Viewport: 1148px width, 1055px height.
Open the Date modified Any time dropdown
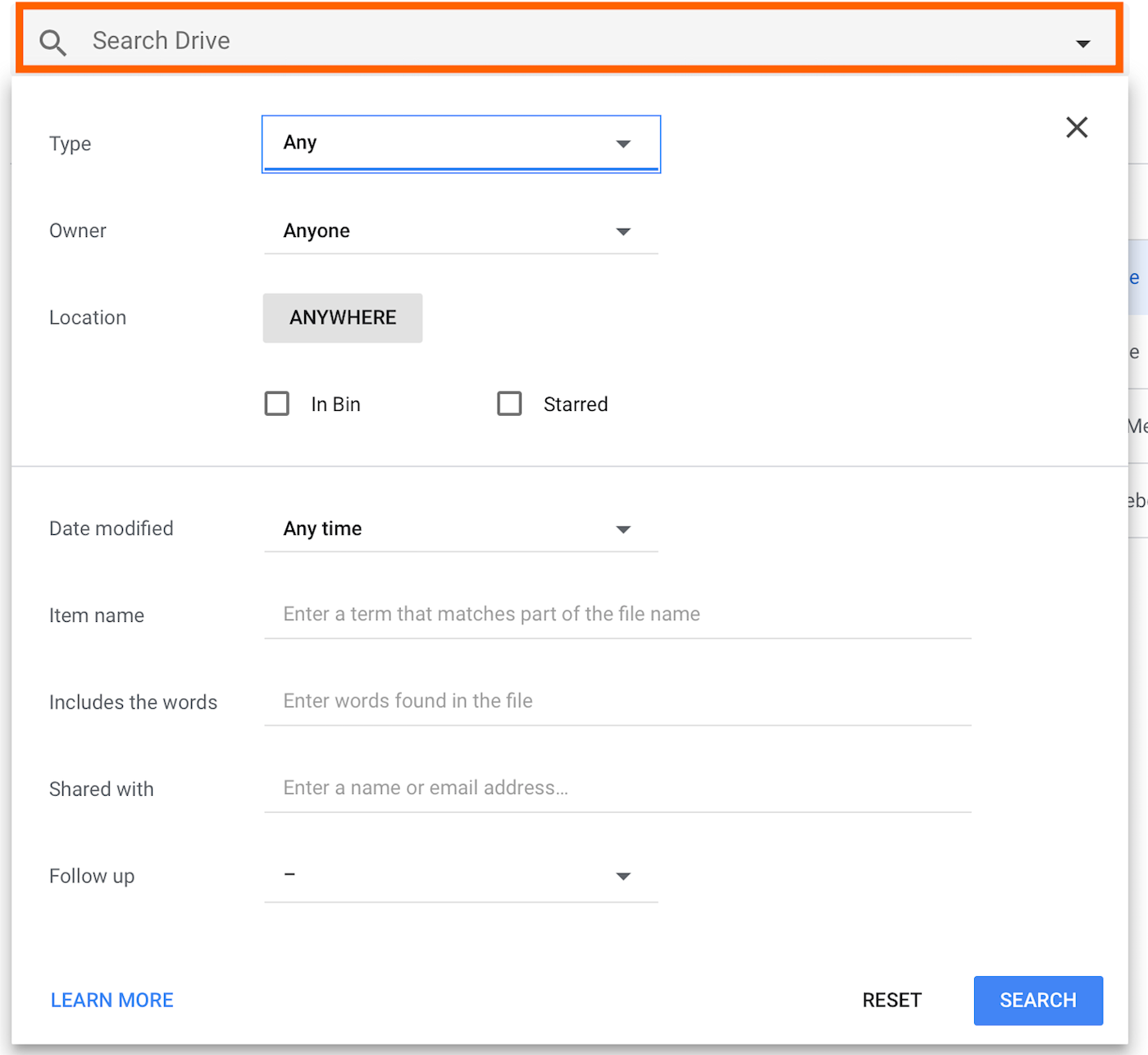coord(460,529)
